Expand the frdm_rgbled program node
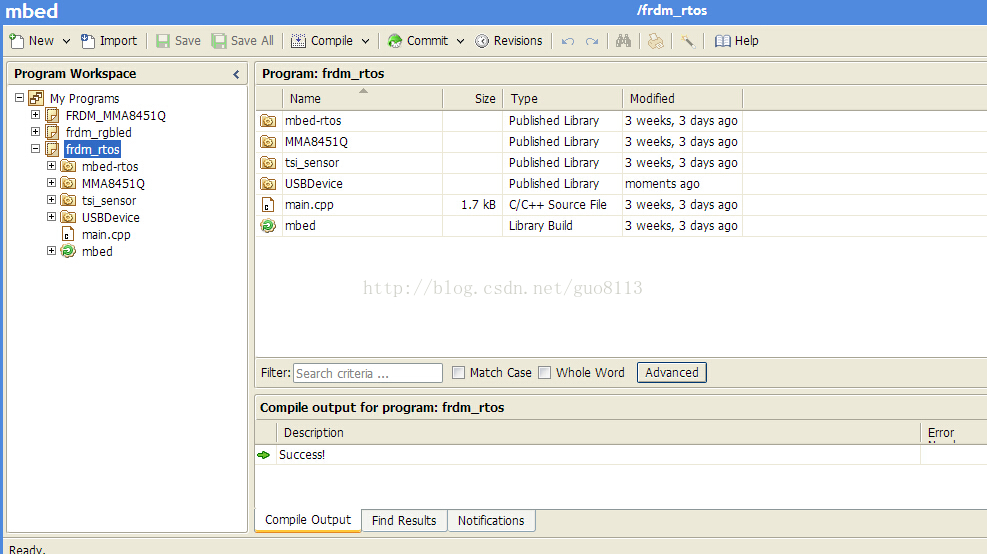This screenshot has width=987, height=554. point(35,132)
